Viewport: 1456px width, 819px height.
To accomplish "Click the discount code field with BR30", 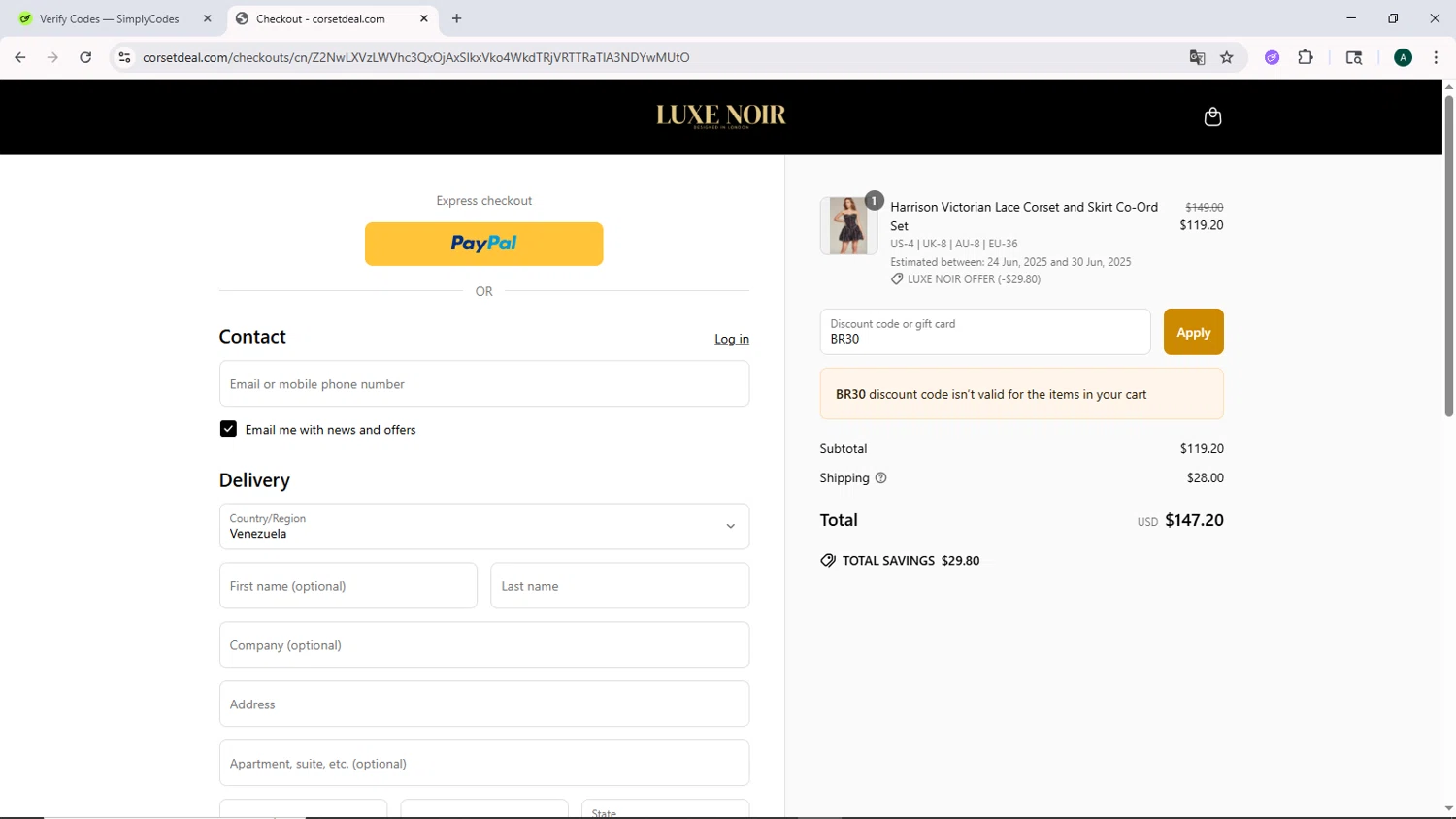I will pos(985,332).
